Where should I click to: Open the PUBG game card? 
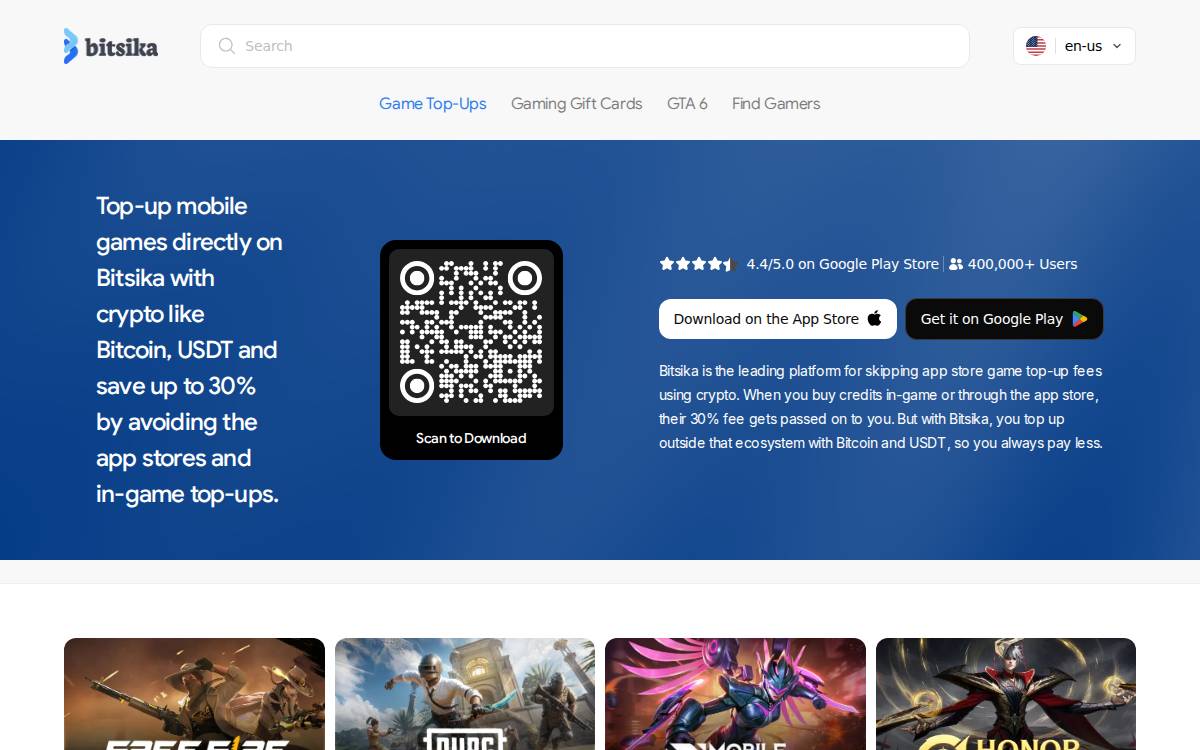[465, 694]
